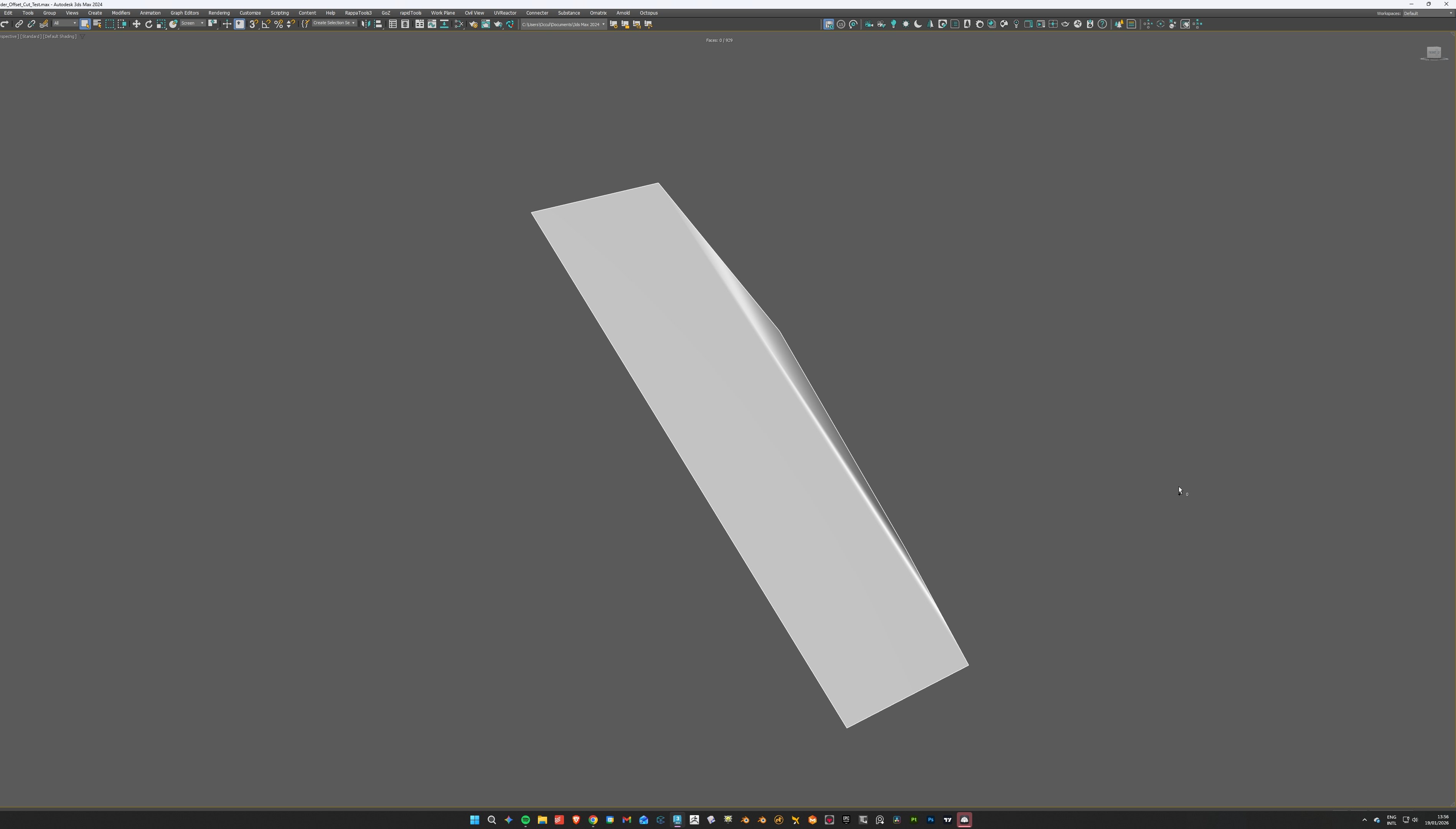Click the crescent moon icon
This screenshot has height=829, width=1456.
918,24
